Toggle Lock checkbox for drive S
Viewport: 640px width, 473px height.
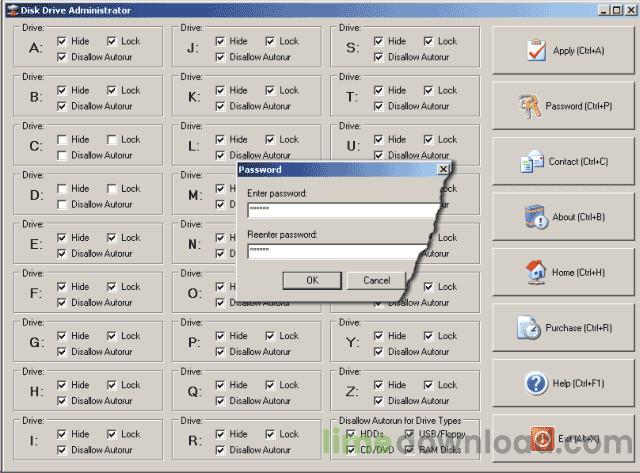tap(428, 41)
